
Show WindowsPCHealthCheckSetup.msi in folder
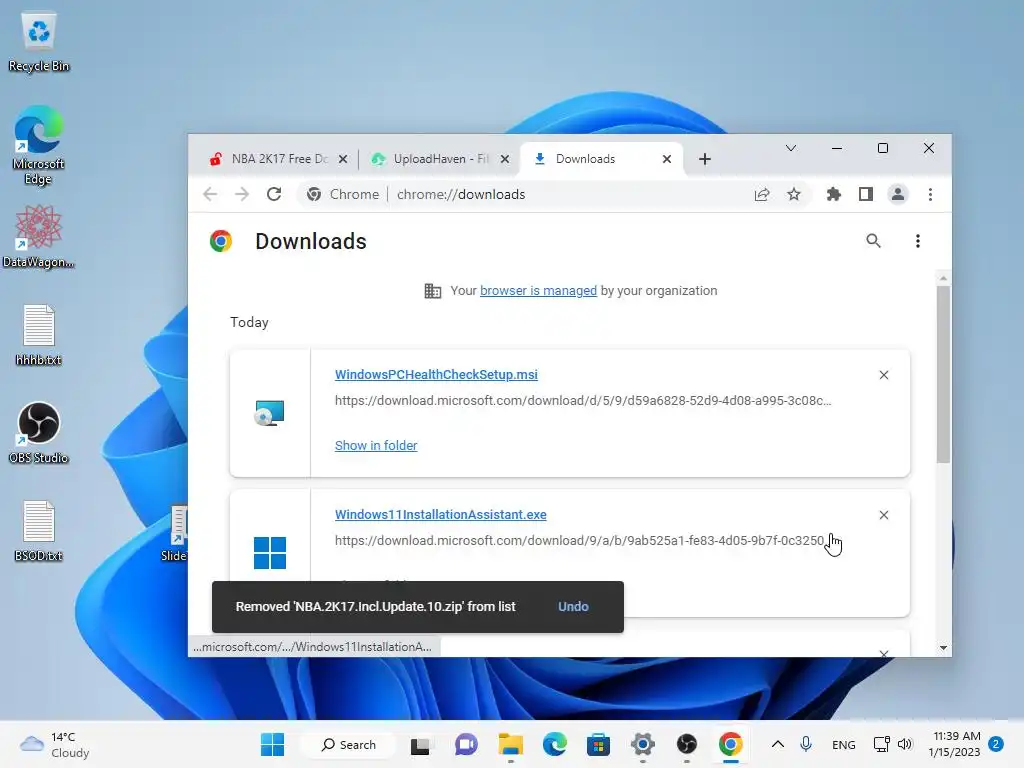tap(376, 445)
